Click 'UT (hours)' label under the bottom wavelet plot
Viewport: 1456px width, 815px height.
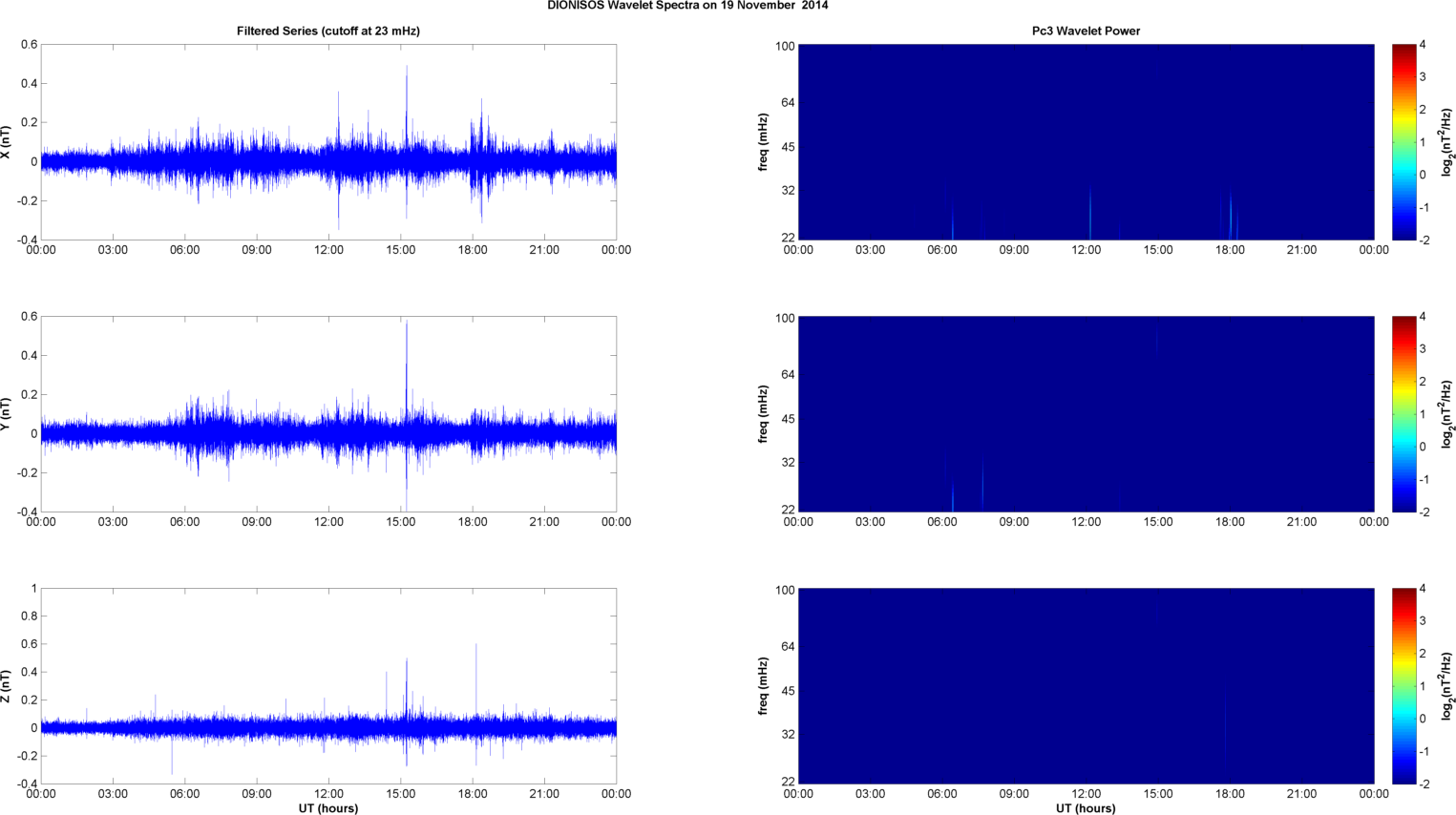coord(1086,808)
